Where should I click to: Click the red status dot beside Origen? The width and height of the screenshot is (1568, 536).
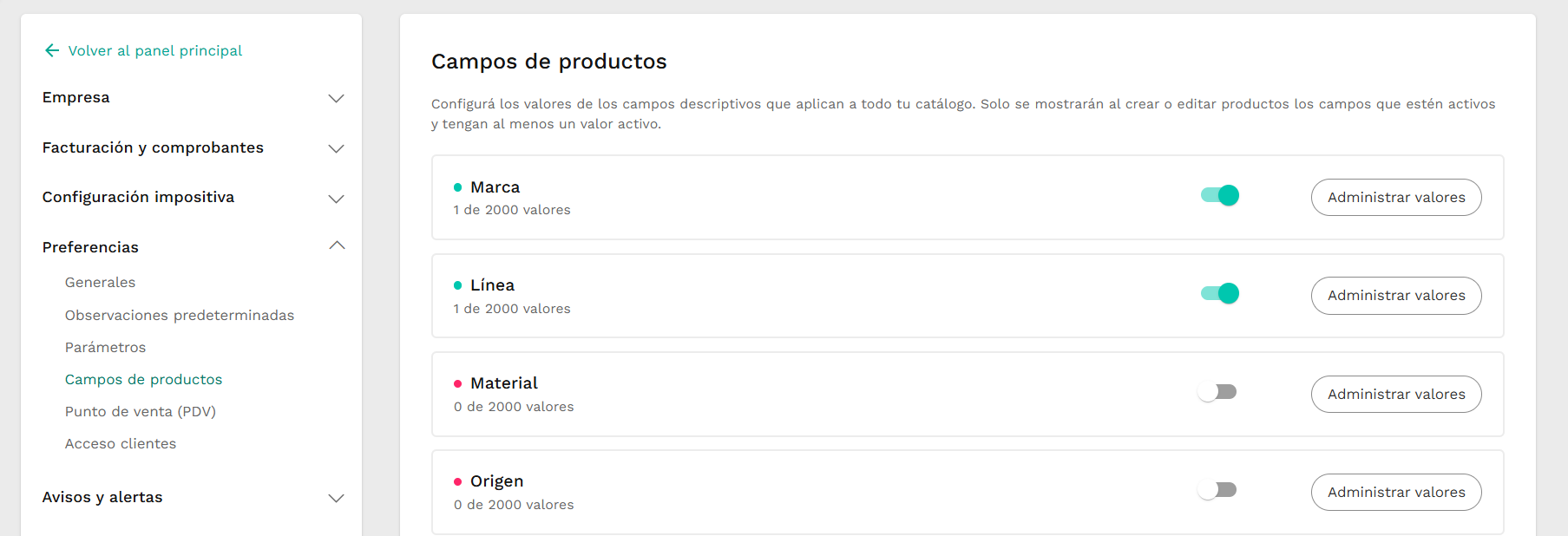(457, 481)
